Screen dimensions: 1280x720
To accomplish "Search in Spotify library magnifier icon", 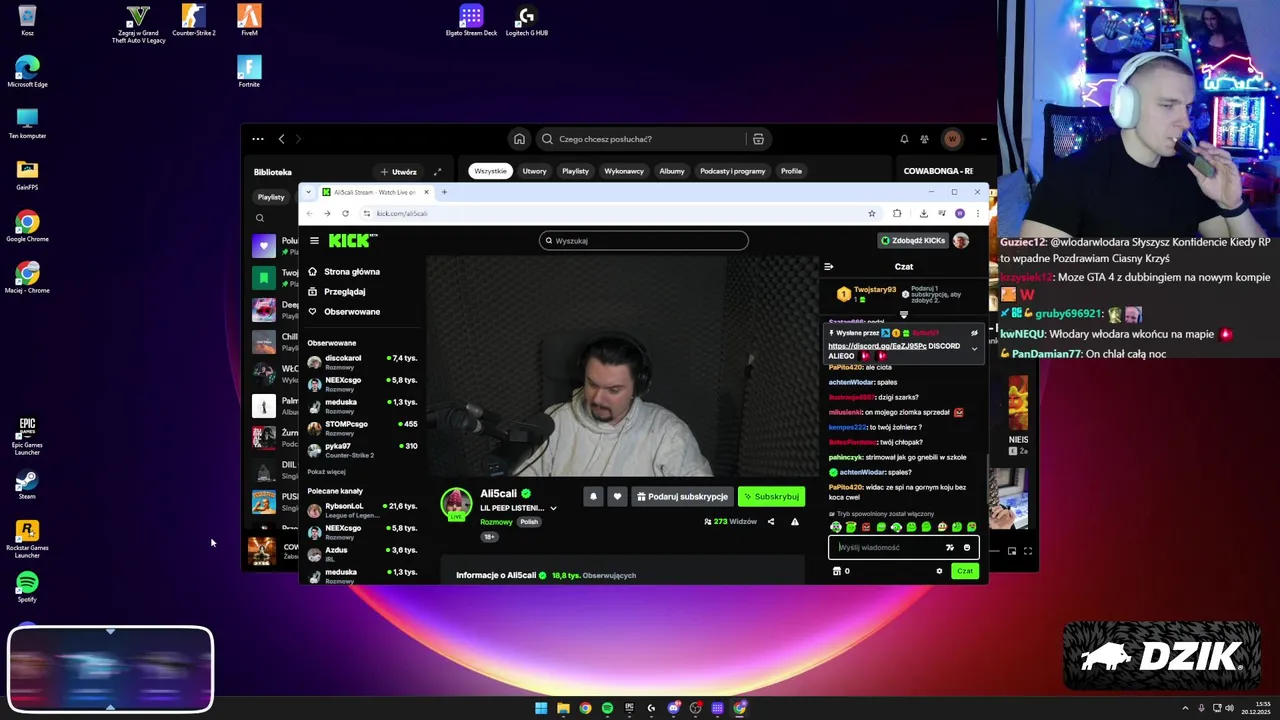I will click(260, 218).
